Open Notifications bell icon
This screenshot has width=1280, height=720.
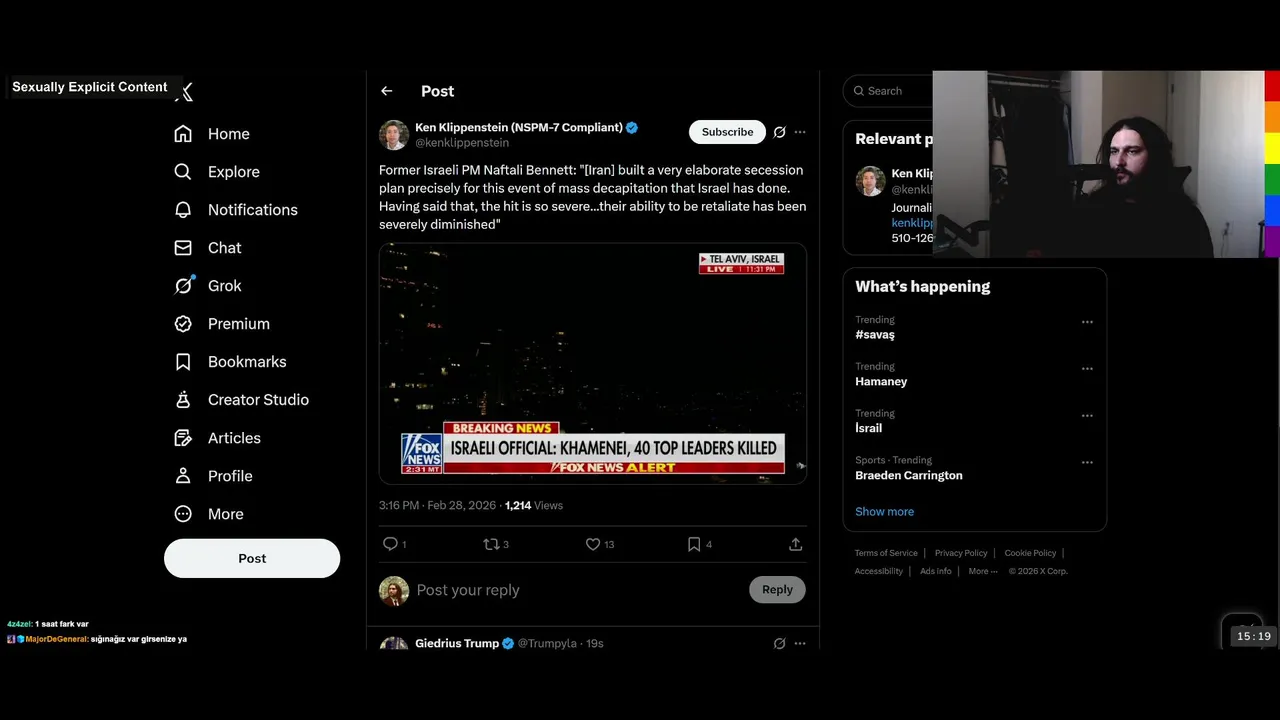tap(183, 210)
